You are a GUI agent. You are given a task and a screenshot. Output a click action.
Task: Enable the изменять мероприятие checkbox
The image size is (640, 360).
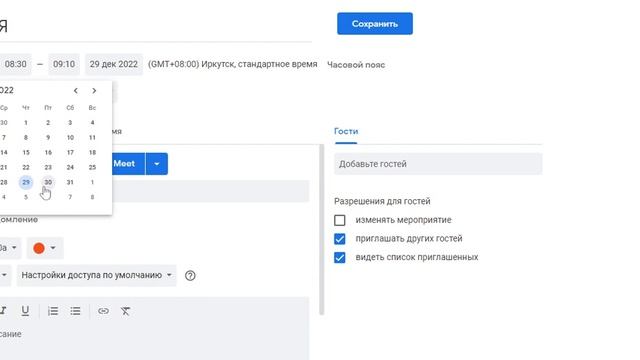click(340, 220)
